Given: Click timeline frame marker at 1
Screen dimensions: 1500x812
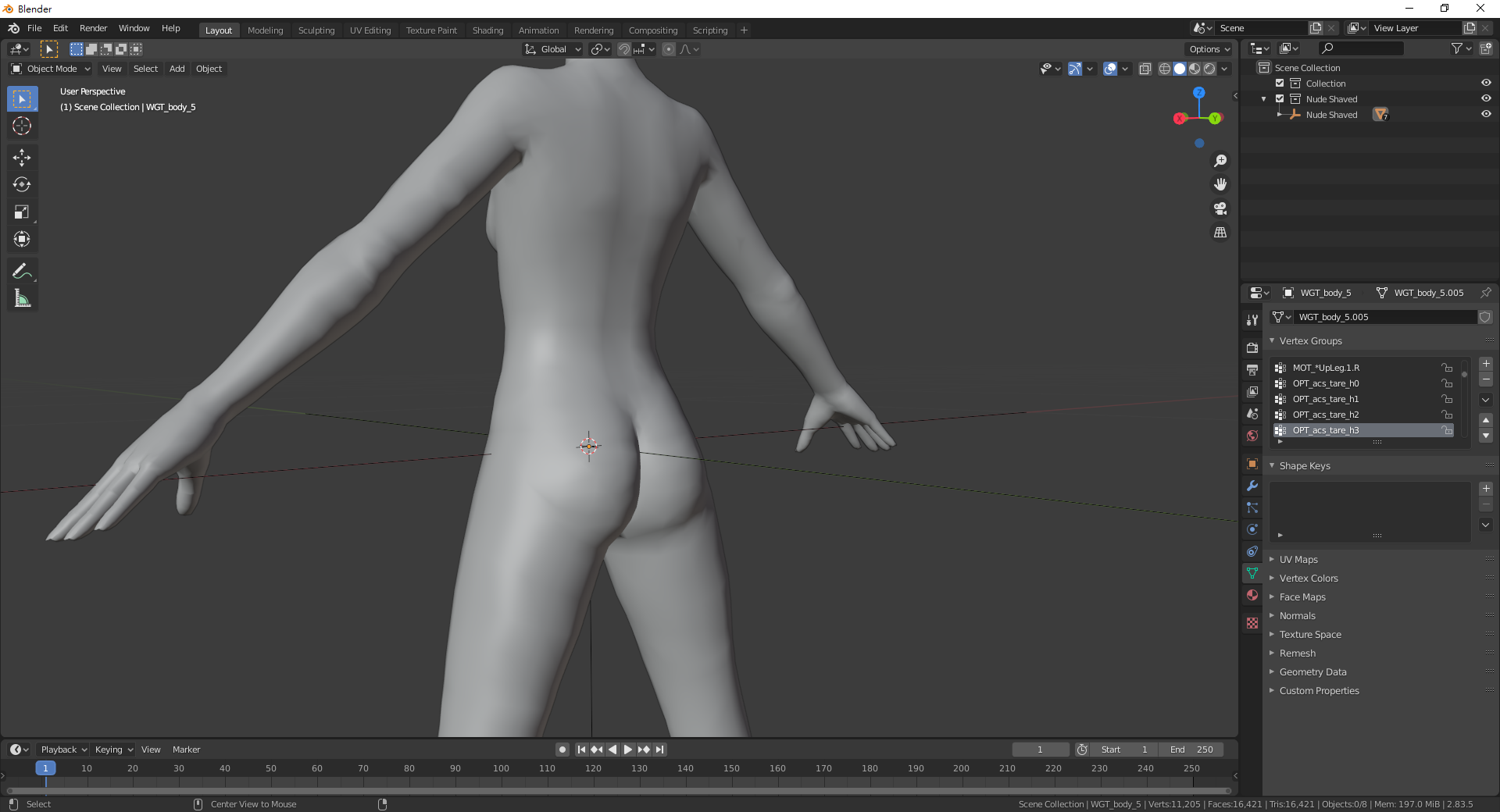Looking at the screenshot, I should (45, 768).
